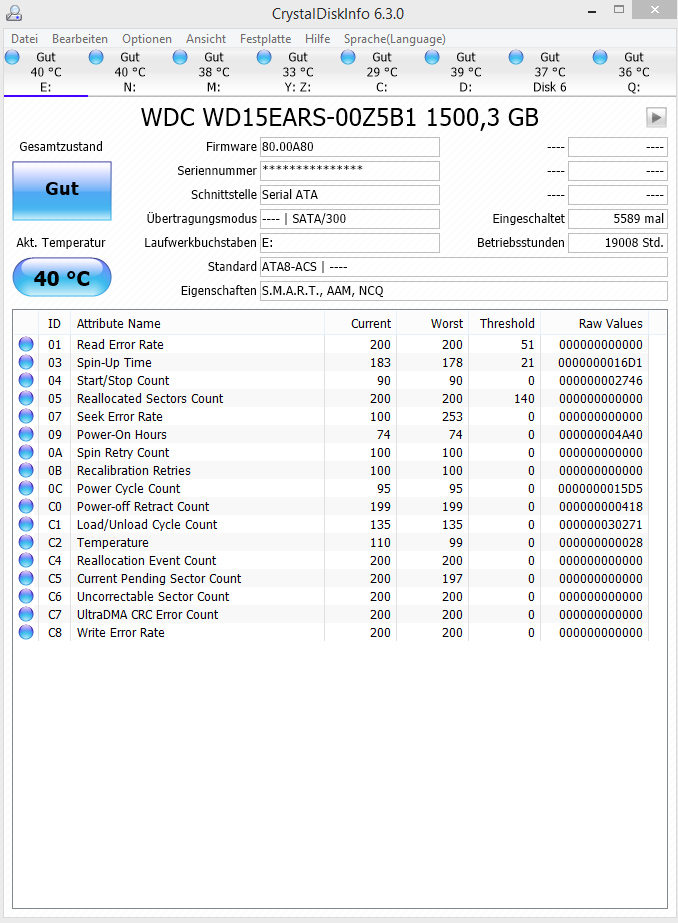Click the blue Gut health status button
The width and height of the screenshot is (678, 923).
tap(62, 191)
